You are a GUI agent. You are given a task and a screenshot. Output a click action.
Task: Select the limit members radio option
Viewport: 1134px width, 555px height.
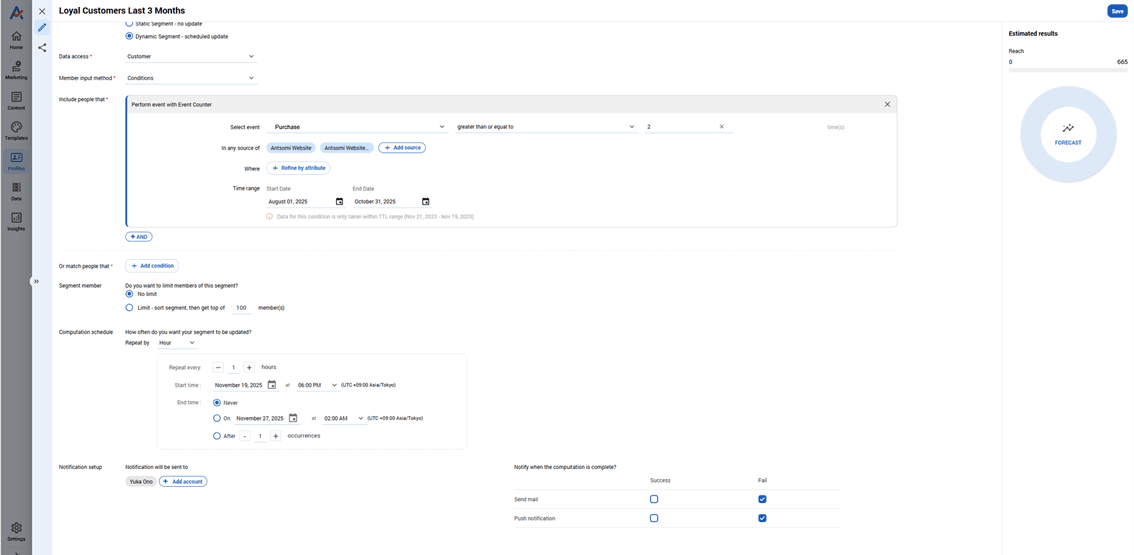tap(129, 308)
